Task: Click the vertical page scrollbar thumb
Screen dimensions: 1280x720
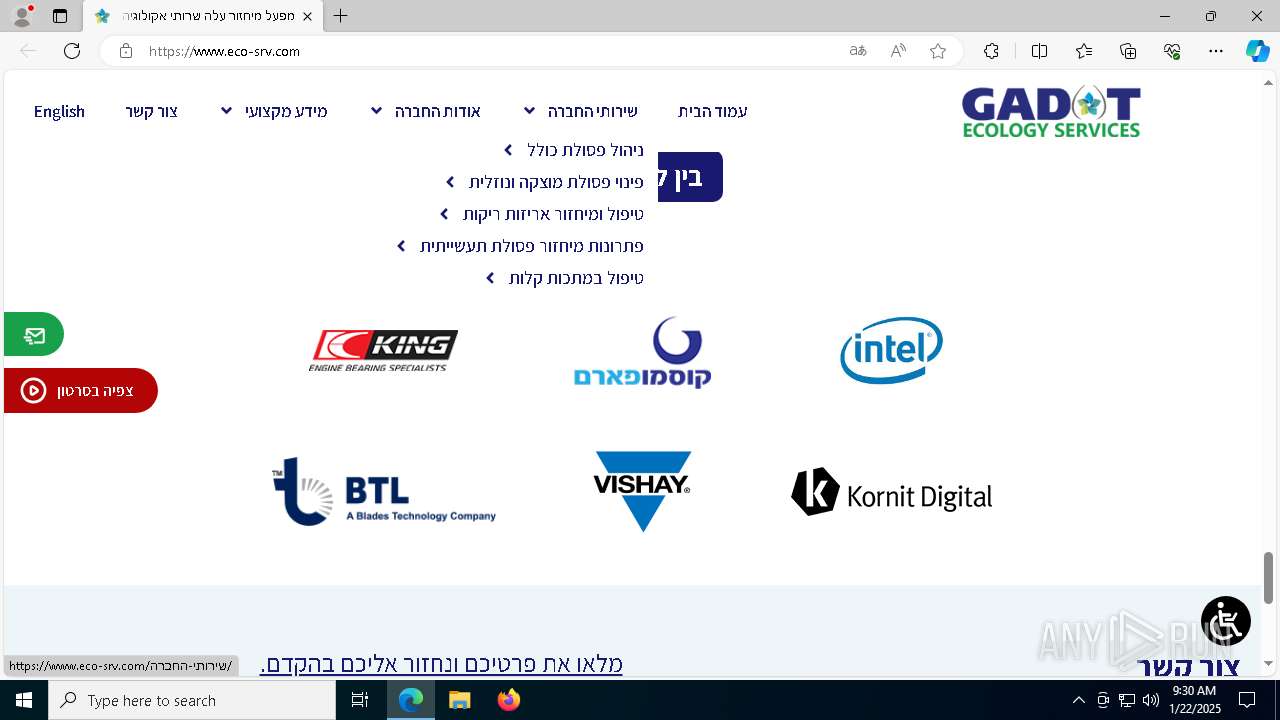Action: [1269, 578]
